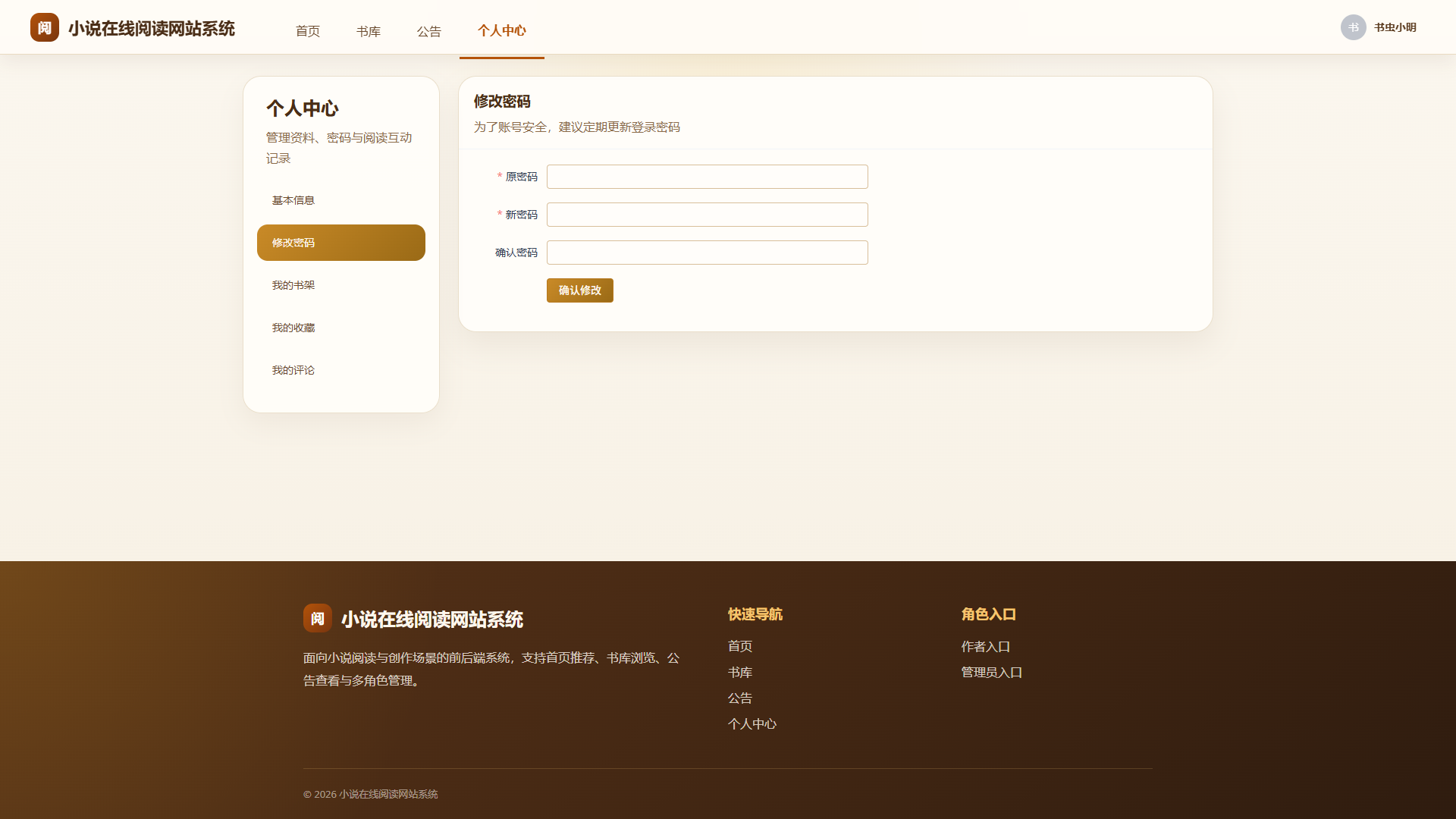Image resolution: width=1456 pixels, height=819 pixels.
Task: Select 修改密码 sidebar item
Action: tap(341, 243)
